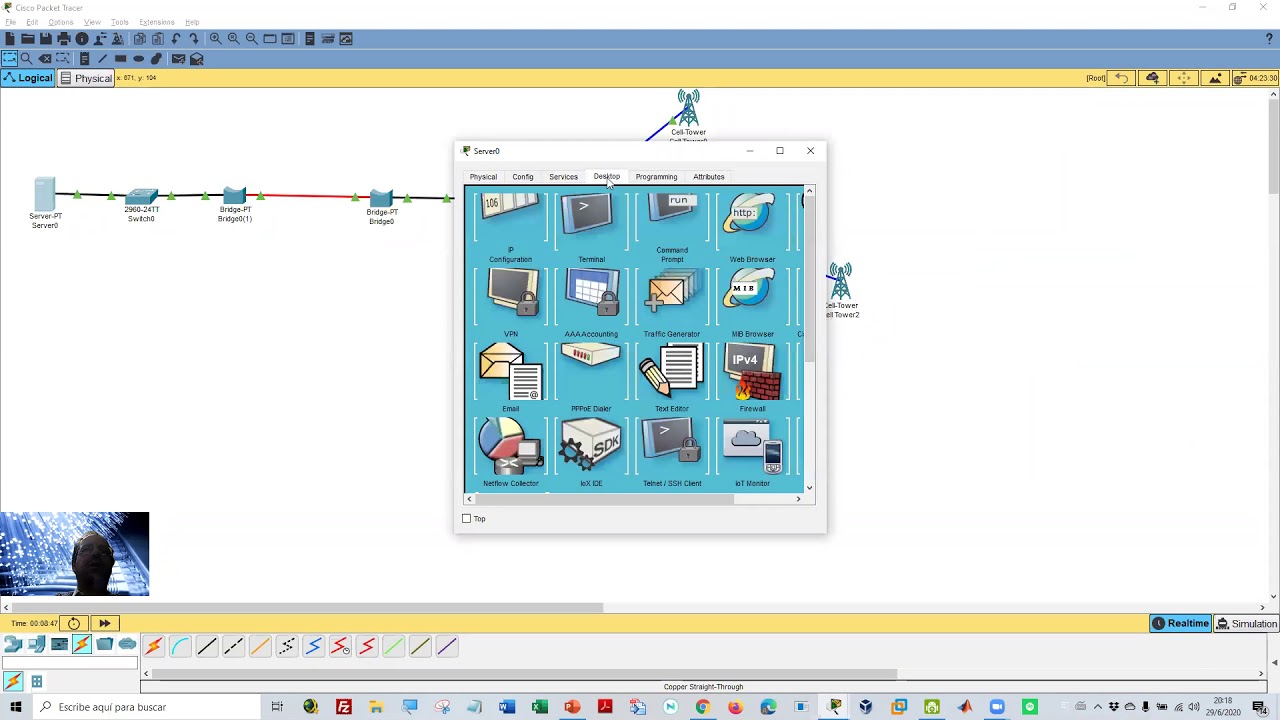The height and width of the screenshot is (720, 1280).
Task: Click the New file toolbar icon
Action: point(10,39)
